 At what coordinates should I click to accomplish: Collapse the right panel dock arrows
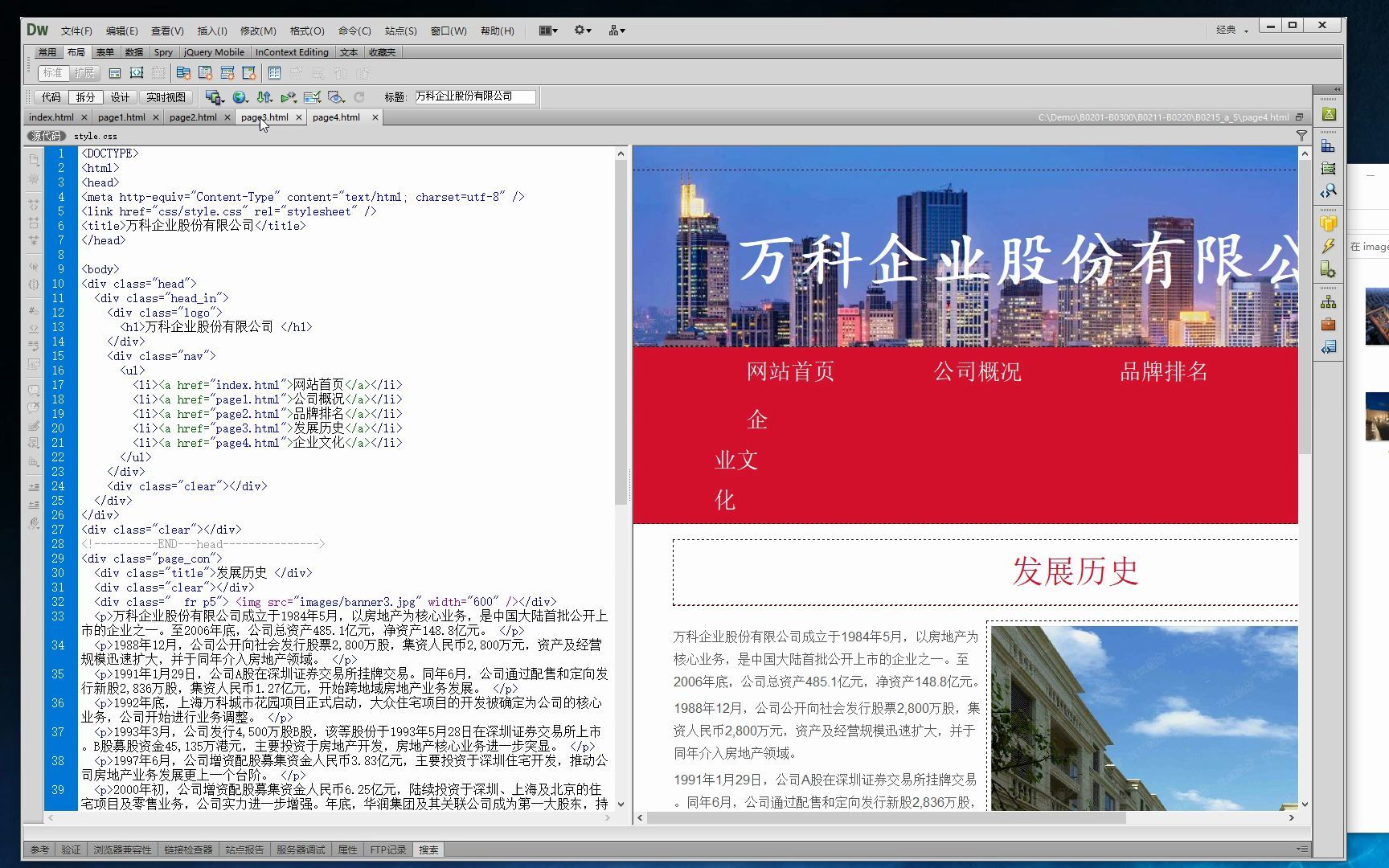[1338, 89]
